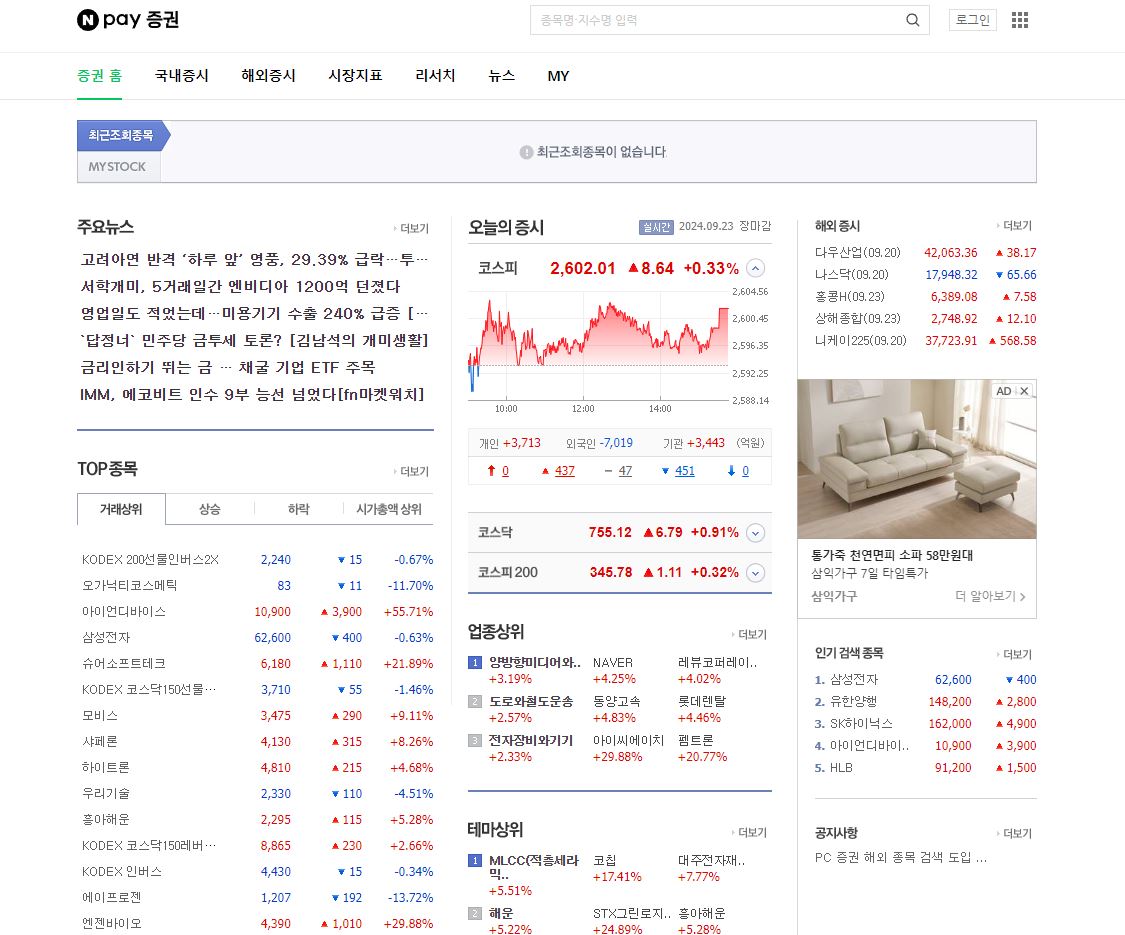The image size is (1125, 935).
Task: Open 오가닉티코스메틱 in TOP종목
Action: tap(129, 586)
